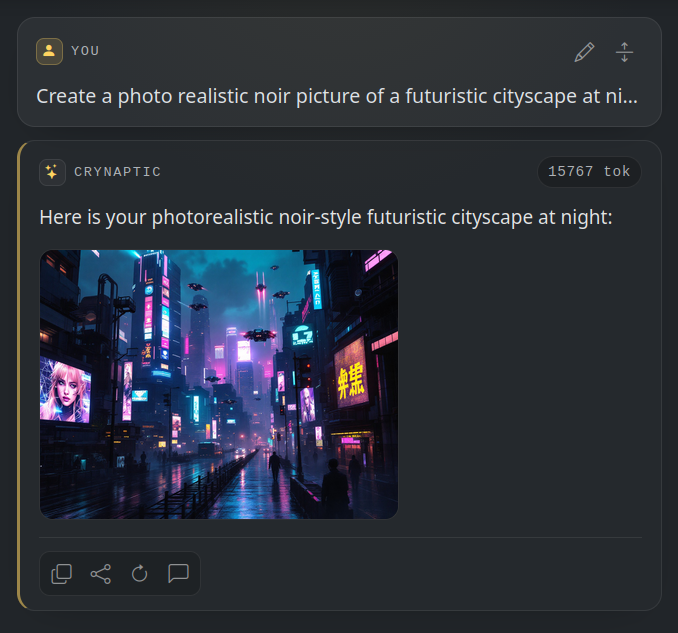The height and width of the screenshot is (633, 678).
Task: Expand the truncated user message
Action: (624, 52)
